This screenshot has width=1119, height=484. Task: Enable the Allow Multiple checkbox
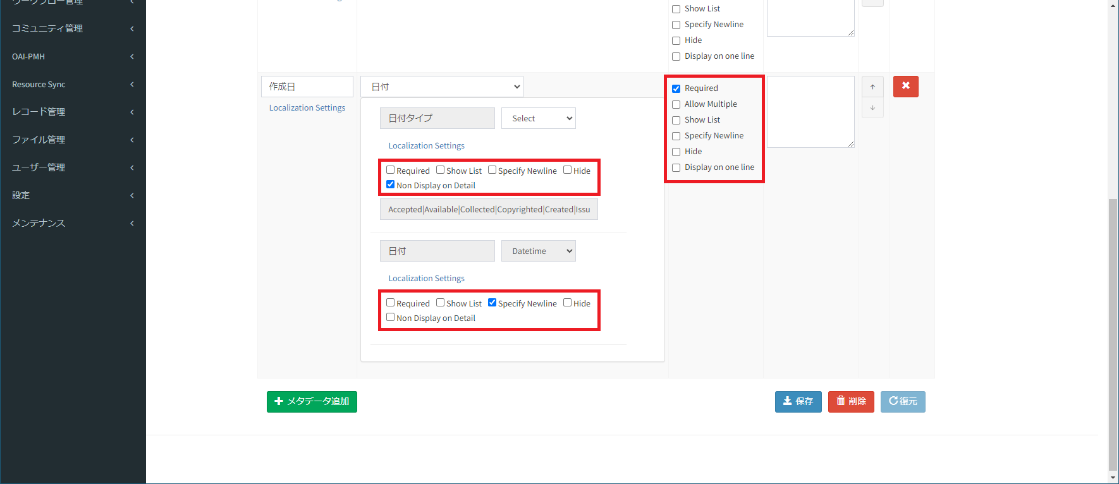pyautogui.click(x=676, y=104)
